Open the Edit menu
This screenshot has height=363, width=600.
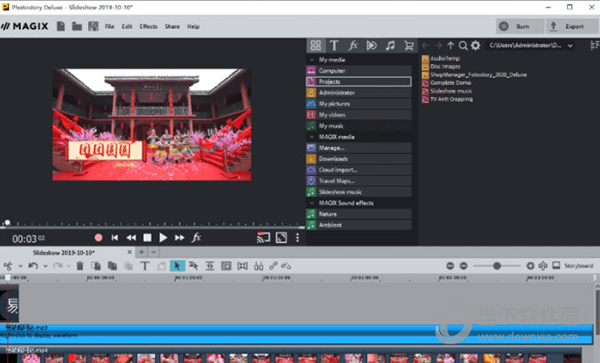tap(127, 26)
